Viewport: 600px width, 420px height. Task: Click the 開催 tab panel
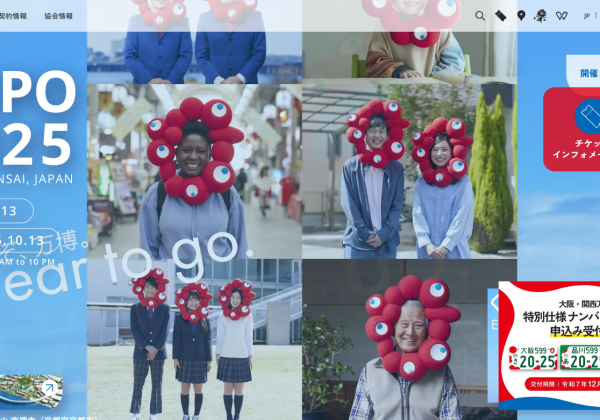(x=583, y=73)
